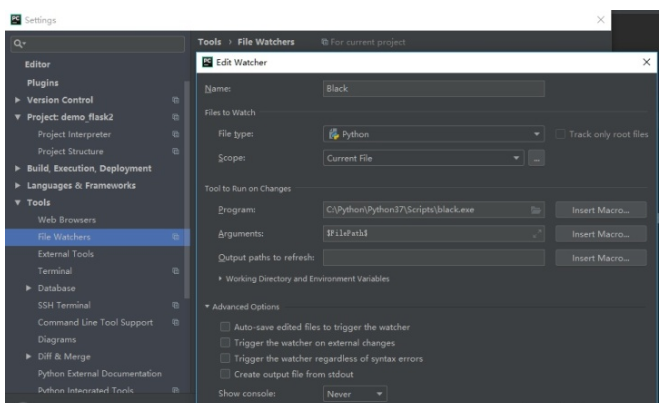Click the expand icon in Arguments field
This screenshot has height=403, width=666.
(537, 234)
